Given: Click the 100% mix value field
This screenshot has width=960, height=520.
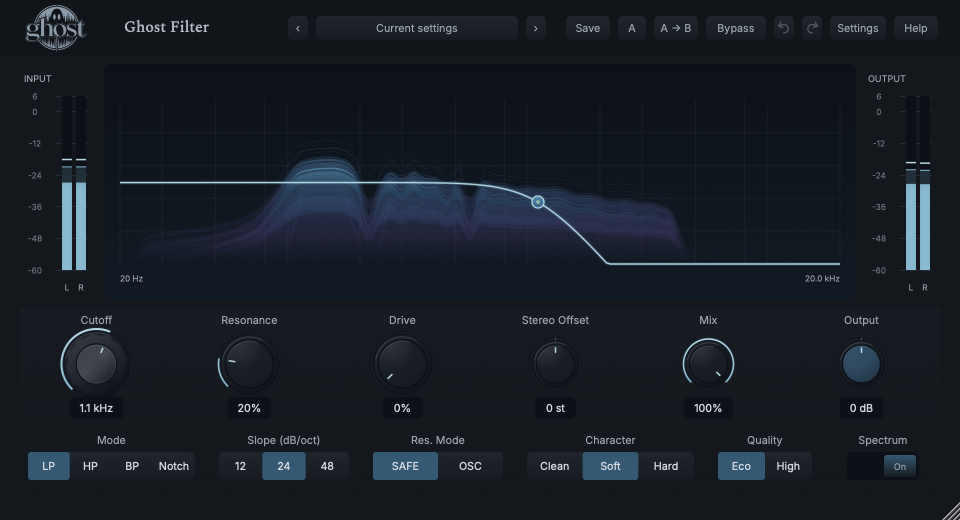Looking at the screenshot, I should pos(708,408).
